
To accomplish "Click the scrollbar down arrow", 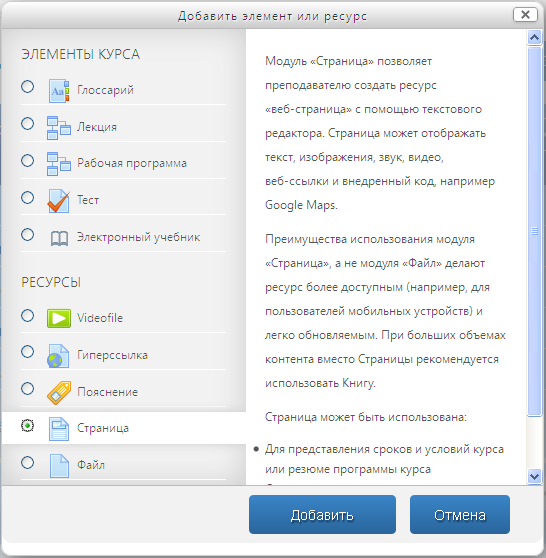I will click(534, 476).
